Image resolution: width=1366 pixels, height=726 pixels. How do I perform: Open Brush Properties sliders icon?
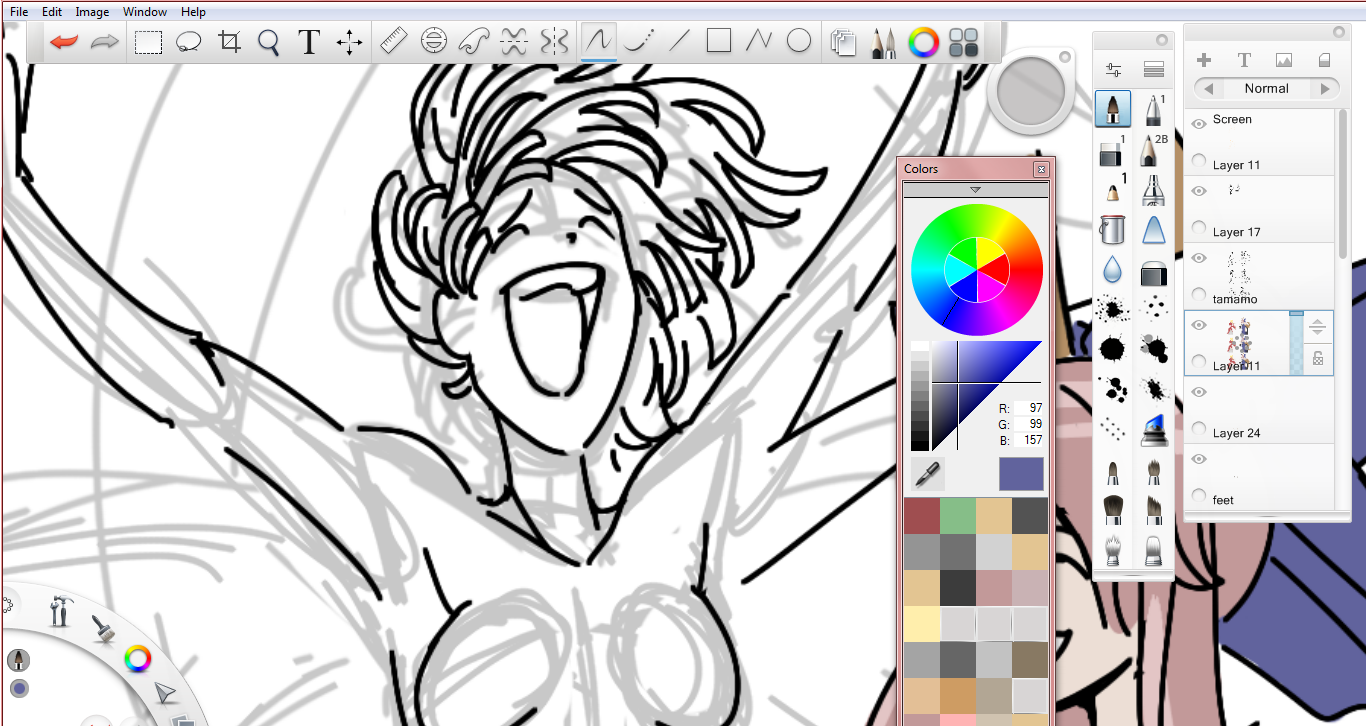coord(1114,70)
